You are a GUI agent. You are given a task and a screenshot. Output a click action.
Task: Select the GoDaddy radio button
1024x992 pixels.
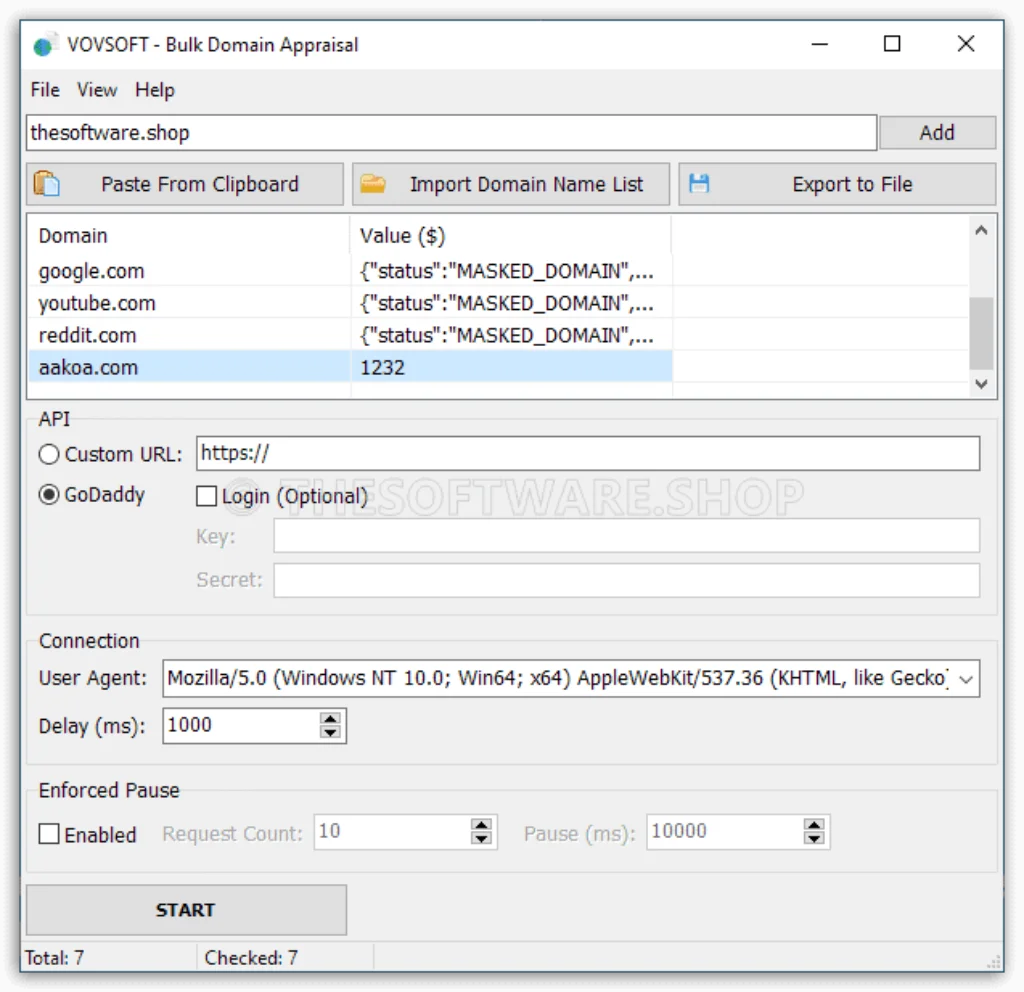(x=49, y=495)
